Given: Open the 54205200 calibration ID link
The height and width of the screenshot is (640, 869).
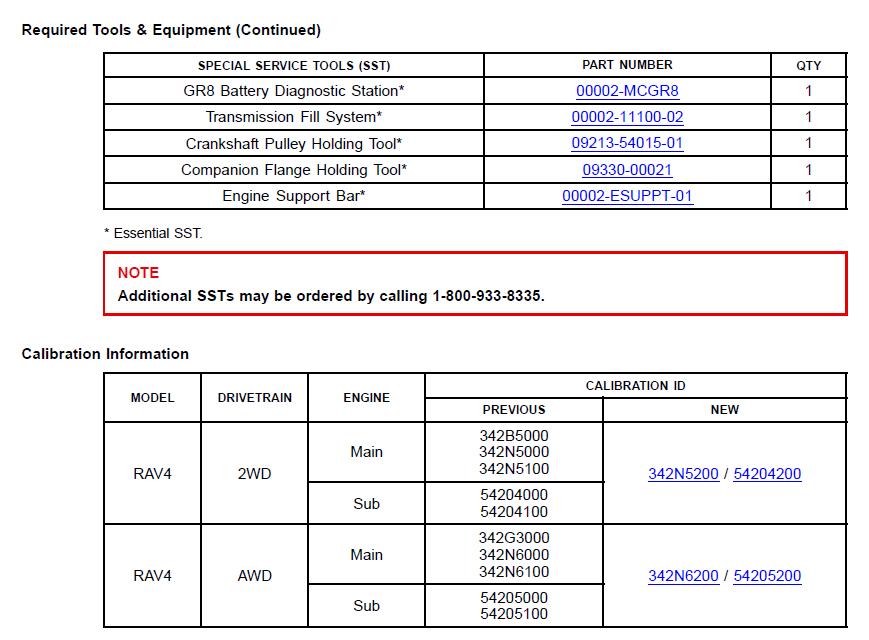Looking at the screenshot, I should [x=767, y=576].
